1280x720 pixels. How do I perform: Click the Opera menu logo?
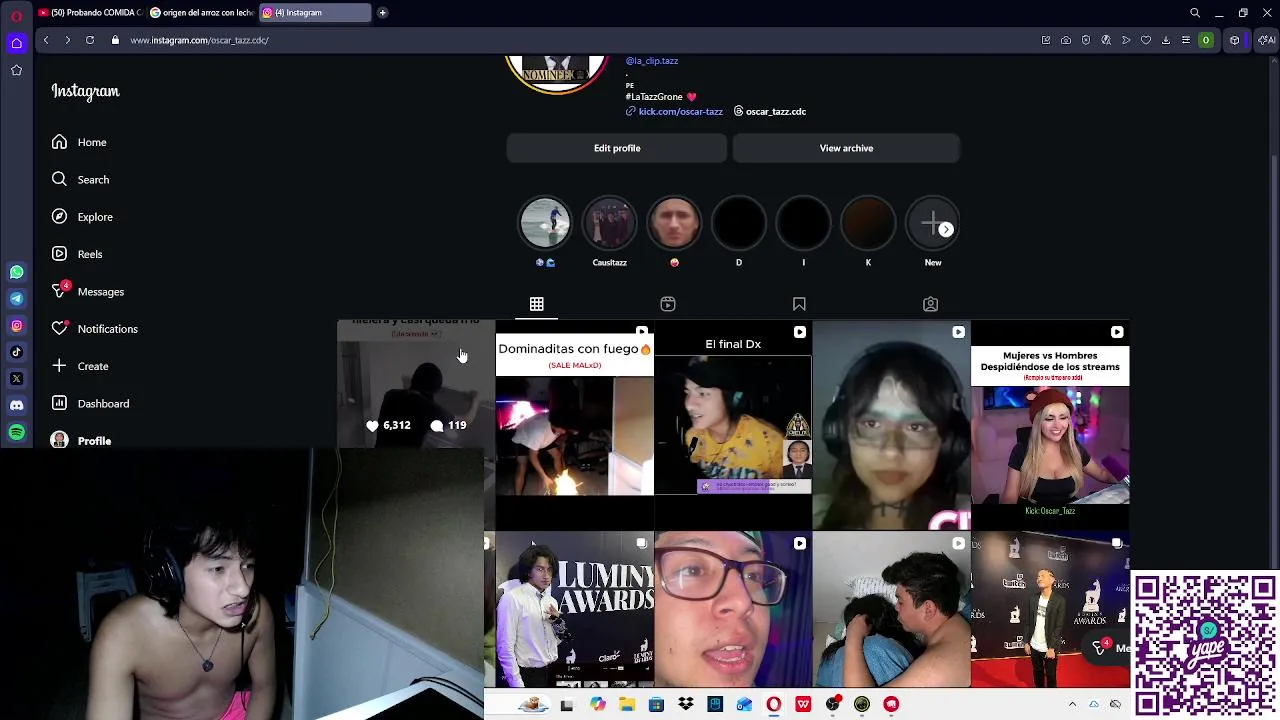(16, 15)
